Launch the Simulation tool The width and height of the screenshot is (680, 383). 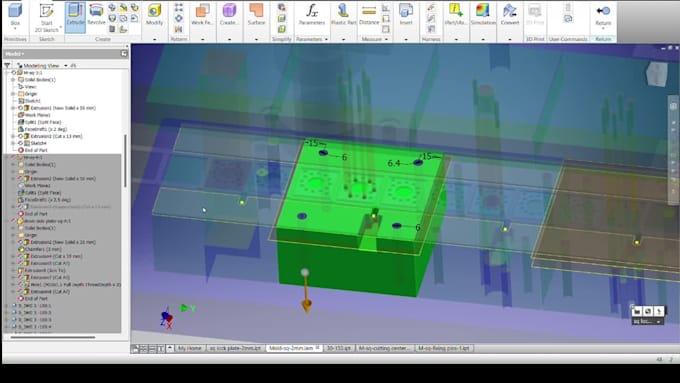click(x=483, y=14)
